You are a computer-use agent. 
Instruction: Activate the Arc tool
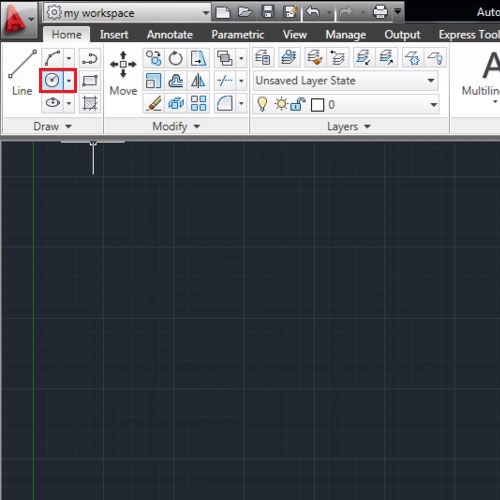tap(52, 58)
